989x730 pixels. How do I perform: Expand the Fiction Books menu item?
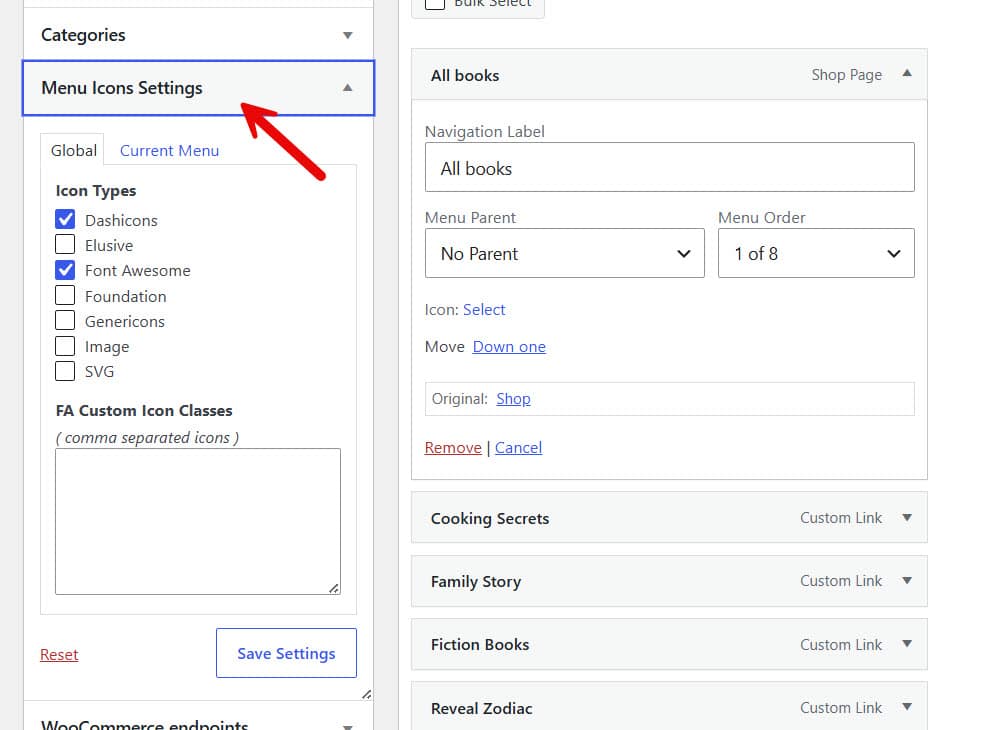click(x=907, y=644)
